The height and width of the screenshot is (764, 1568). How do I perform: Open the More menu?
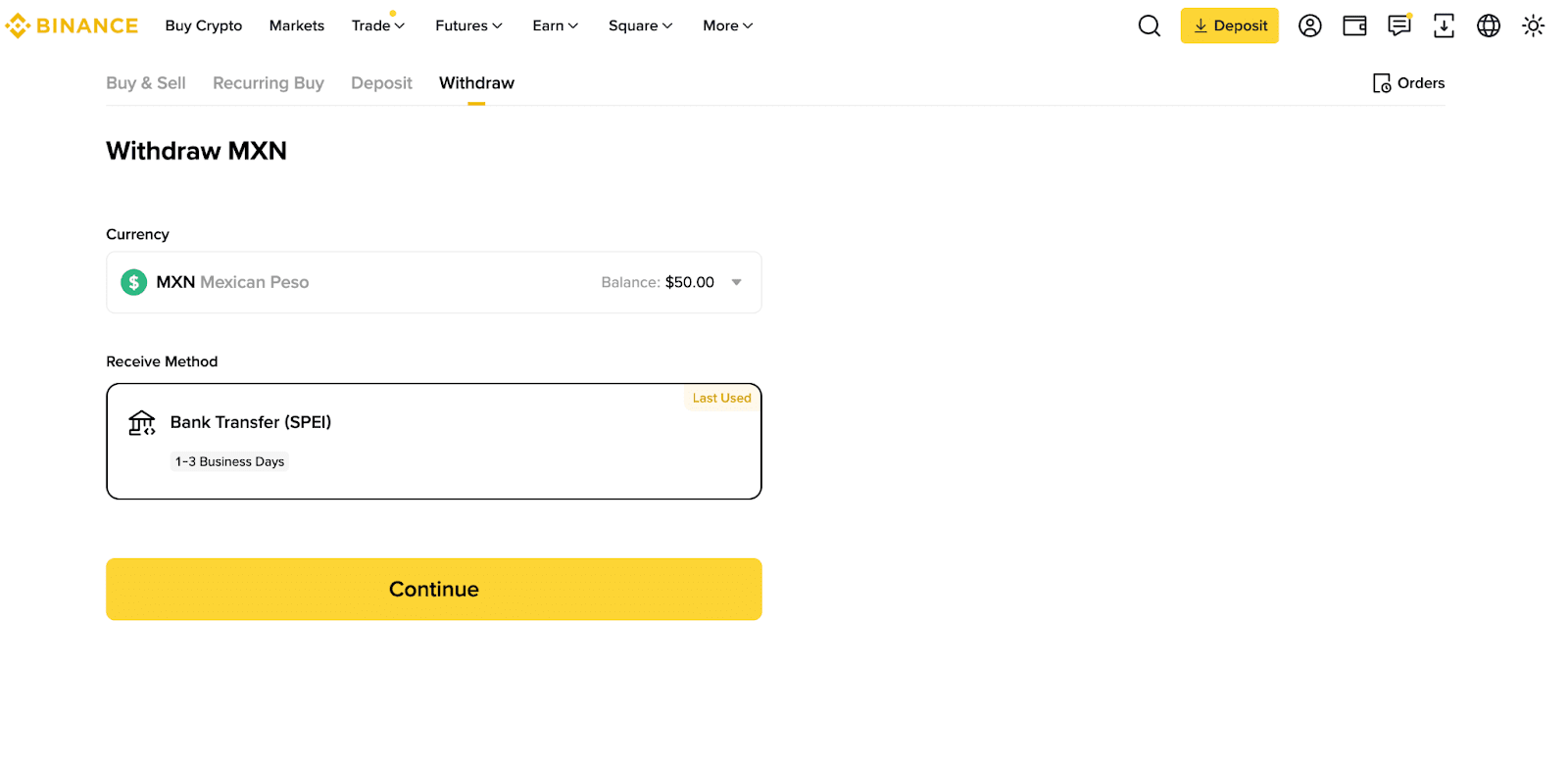(727, 25)
